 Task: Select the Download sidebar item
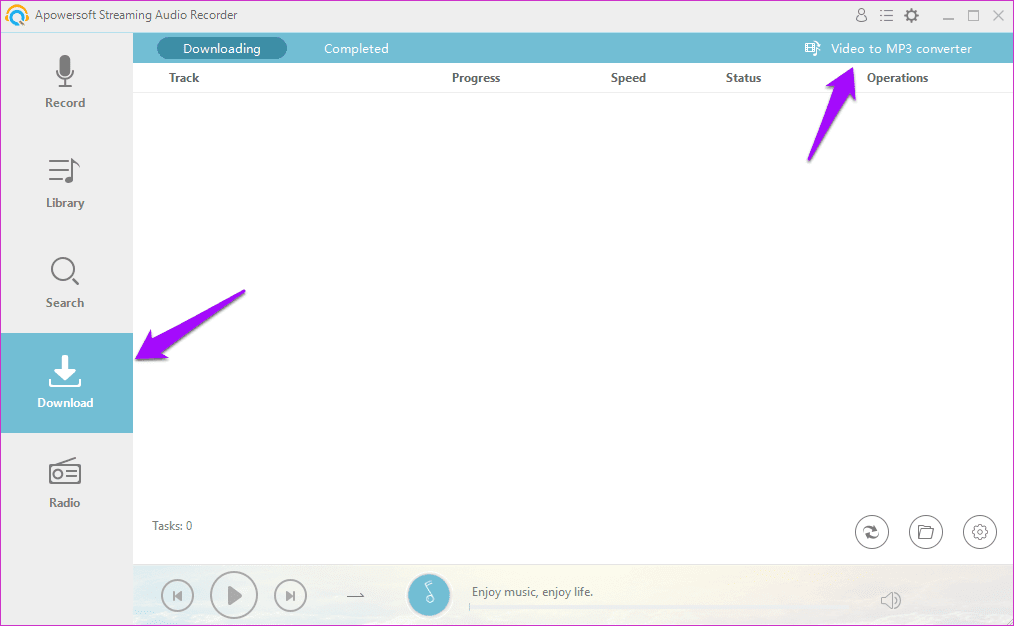pos(65,383)
